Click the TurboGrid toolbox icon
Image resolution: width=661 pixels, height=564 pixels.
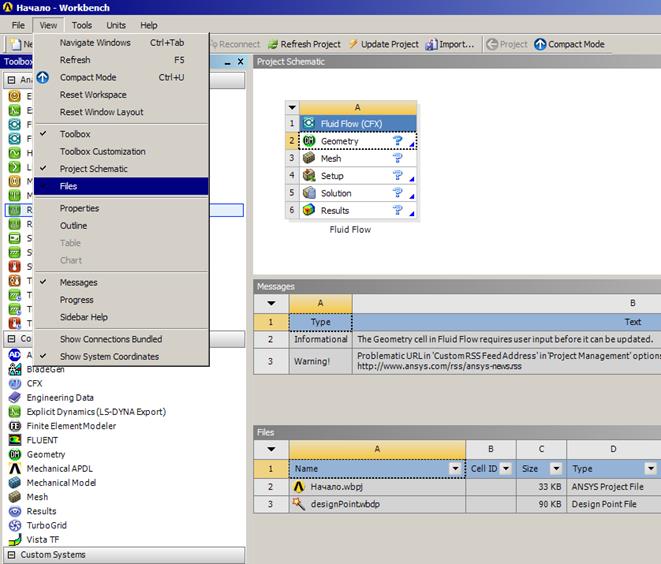point(15,525)
